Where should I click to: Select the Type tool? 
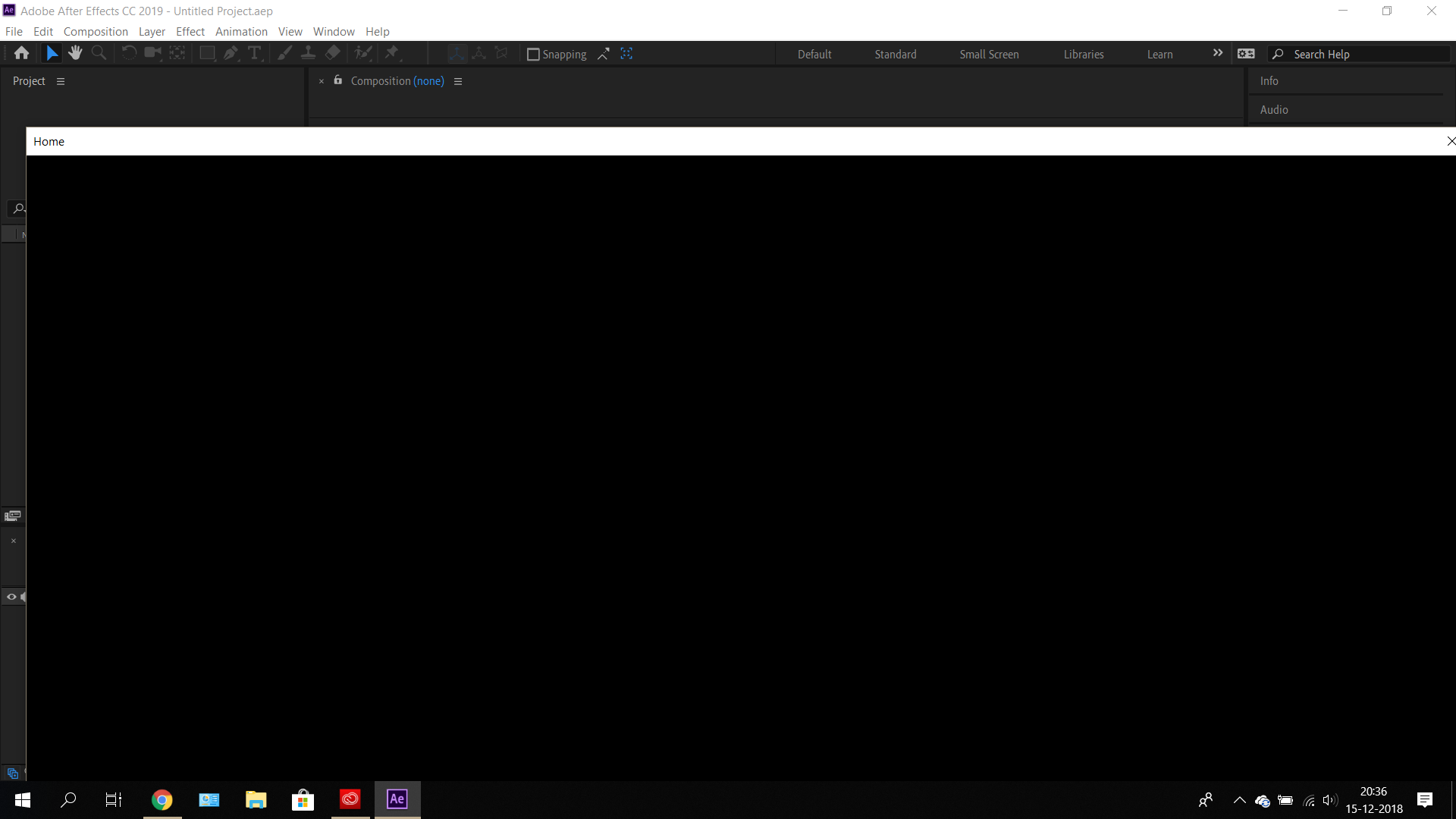coord(255,53)
